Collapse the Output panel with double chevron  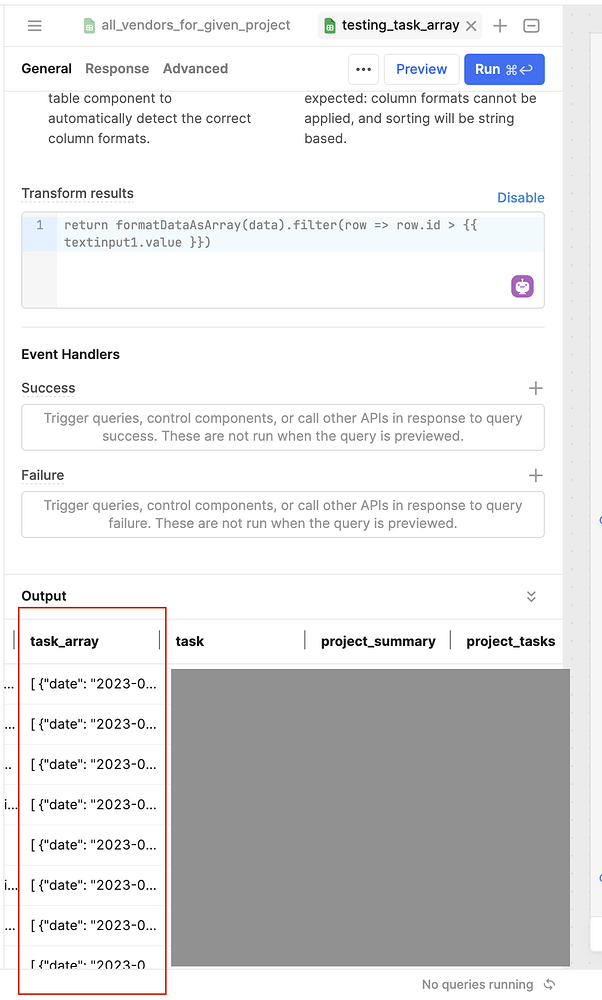click(531, 596)
